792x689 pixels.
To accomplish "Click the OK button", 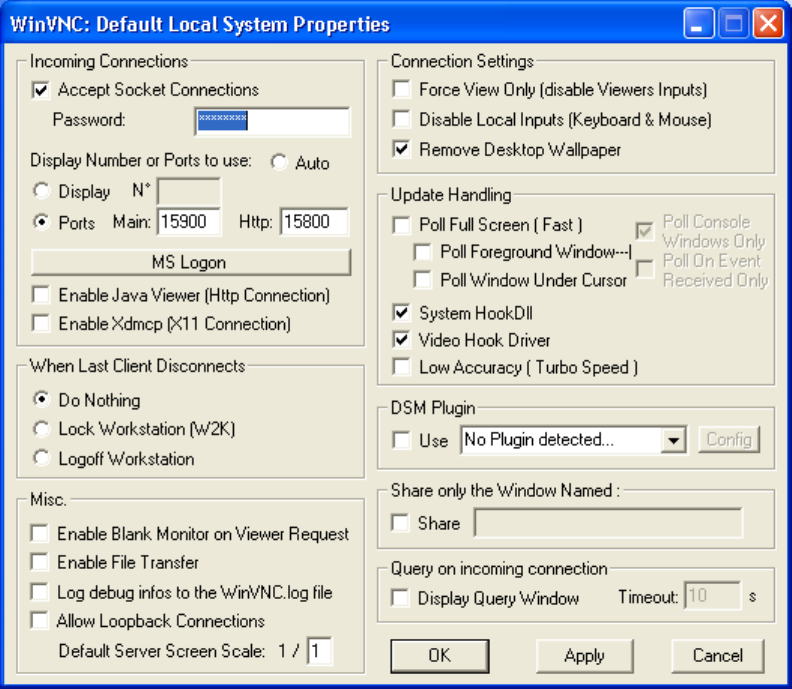I will (440, 656).
